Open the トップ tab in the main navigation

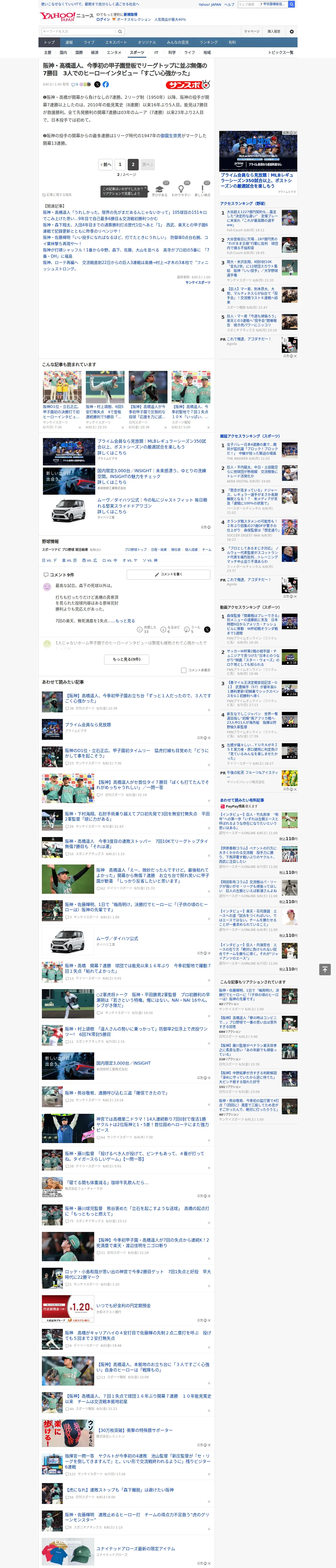pyautogui.click(x=49, y=43)
